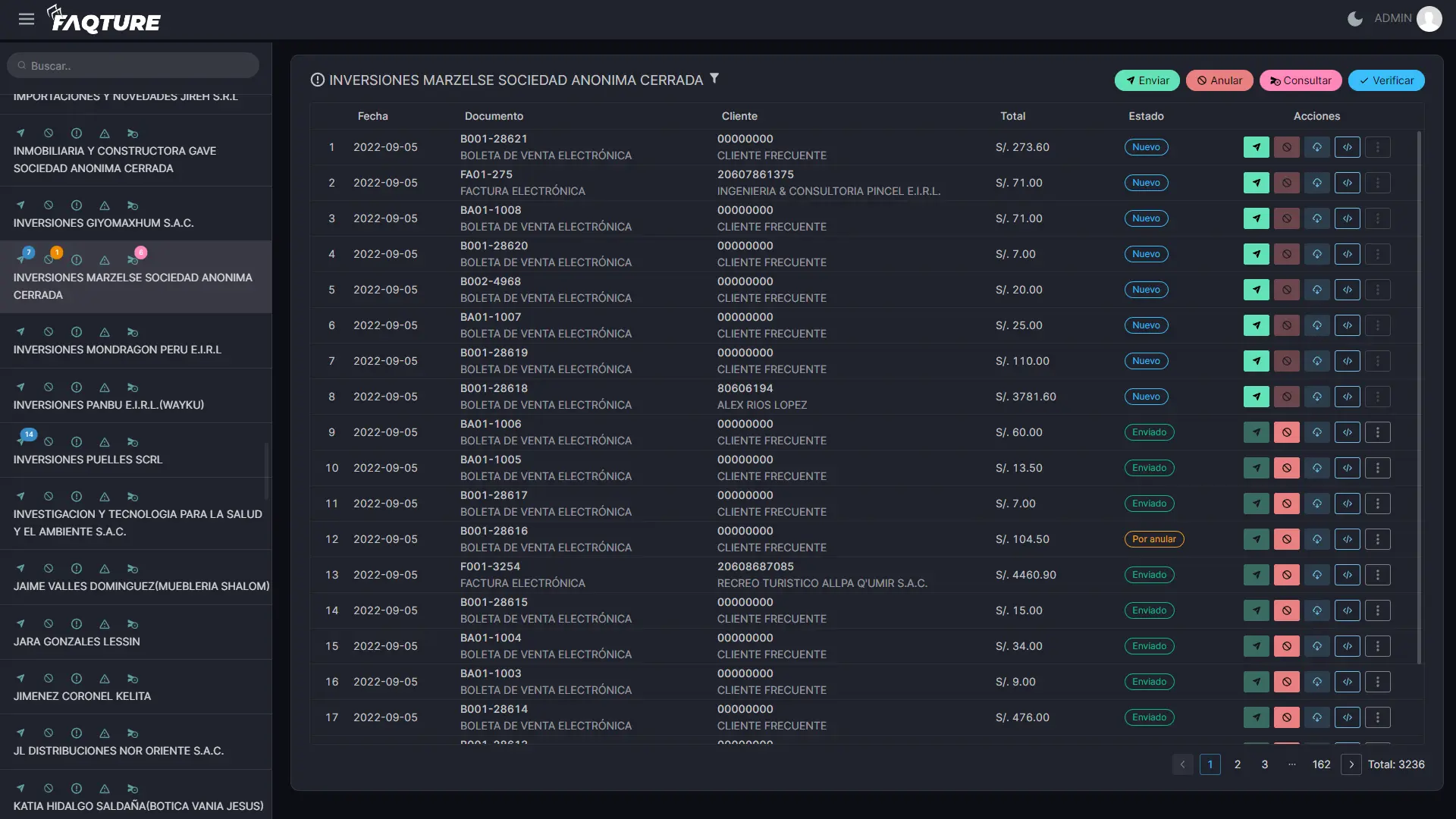Viewport: 1456px width, 819px height.
Task: Click the consult icon for INVERSIONES GIYOMAXHUM S.A.C.
Action: click(133, 206)
